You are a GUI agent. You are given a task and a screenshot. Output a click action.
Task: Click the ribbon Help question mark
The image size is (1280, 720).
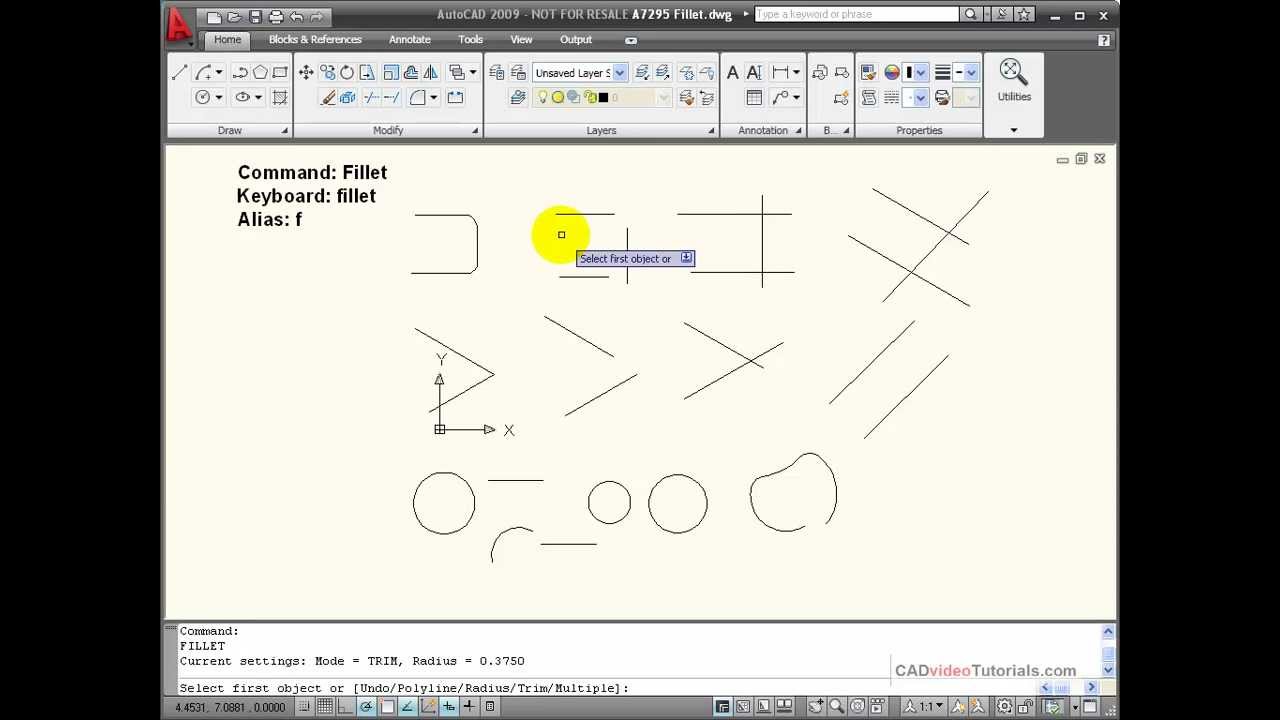1103,40
